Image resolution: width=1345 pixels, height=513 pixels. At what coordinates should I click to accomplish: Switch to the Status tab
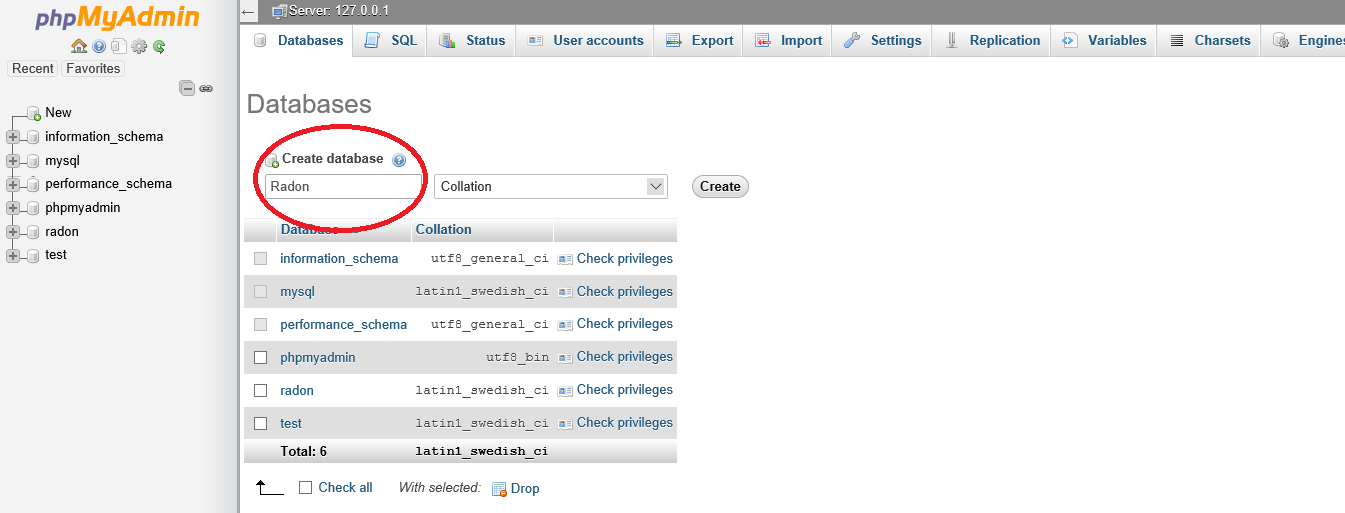coord(473,41)
